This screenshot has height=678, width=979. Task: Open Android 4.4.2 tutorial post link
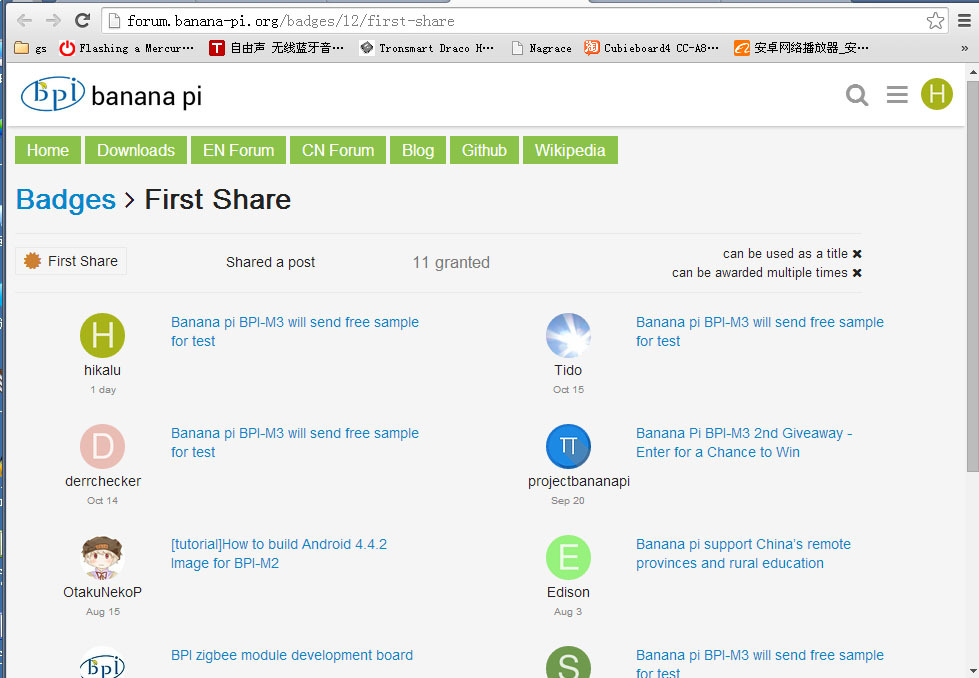pyautogui.click(x=279, y=554)
